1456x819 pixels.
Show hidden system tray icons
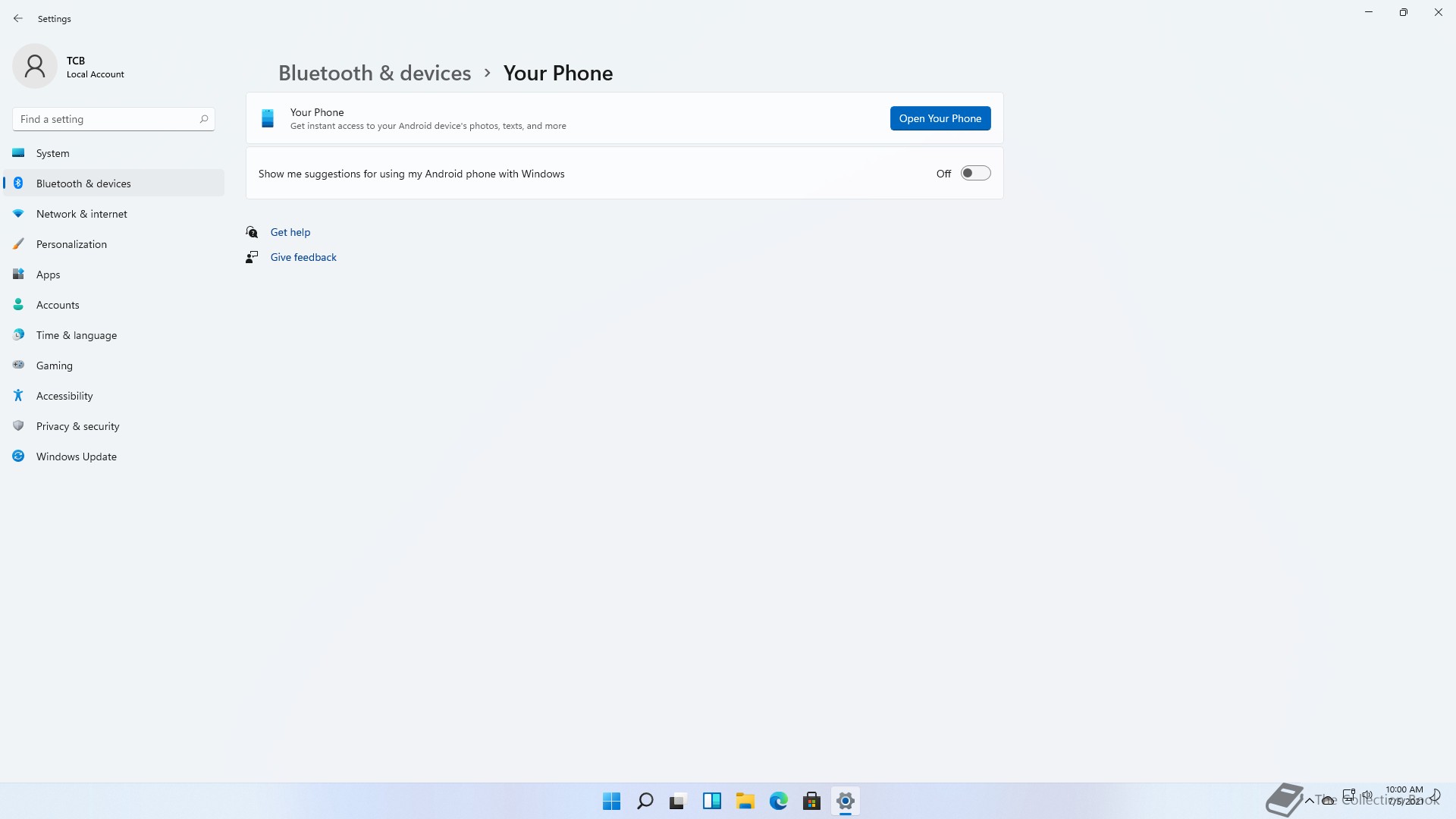tap(1309, 800)
